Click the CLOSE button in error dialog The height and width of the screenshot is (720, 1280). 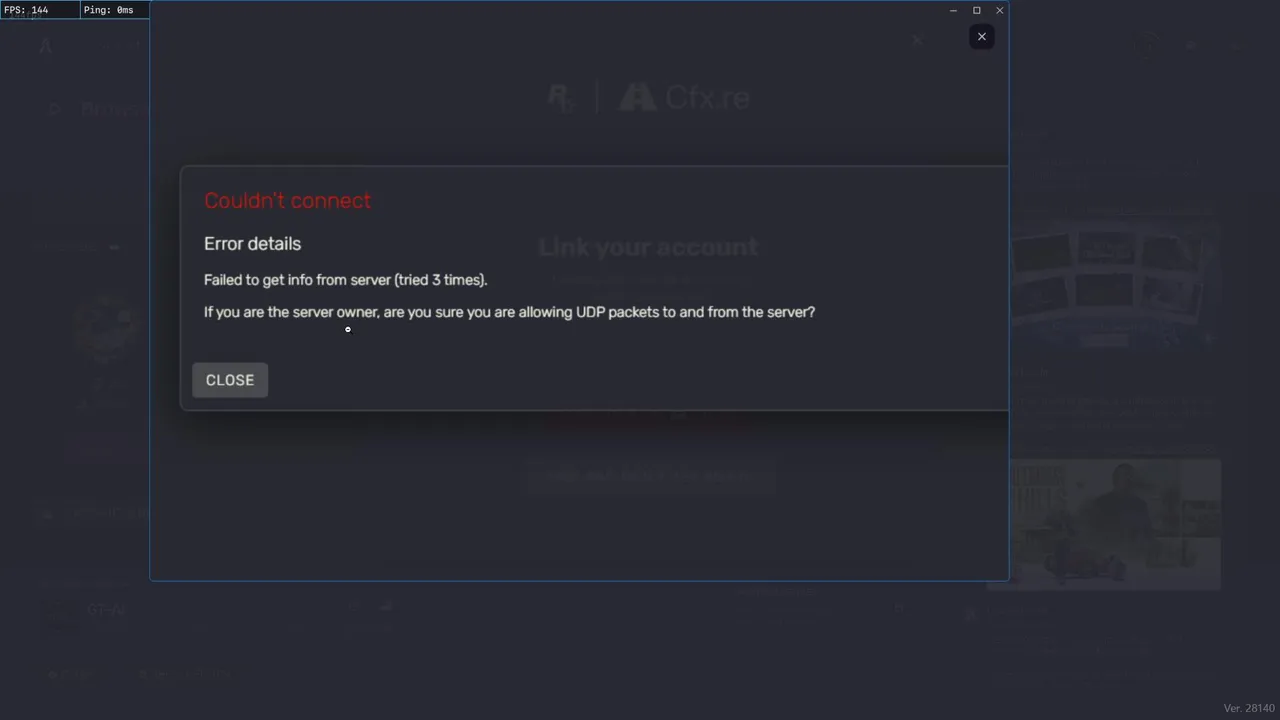pyautogui.click(x=230, y=380)
